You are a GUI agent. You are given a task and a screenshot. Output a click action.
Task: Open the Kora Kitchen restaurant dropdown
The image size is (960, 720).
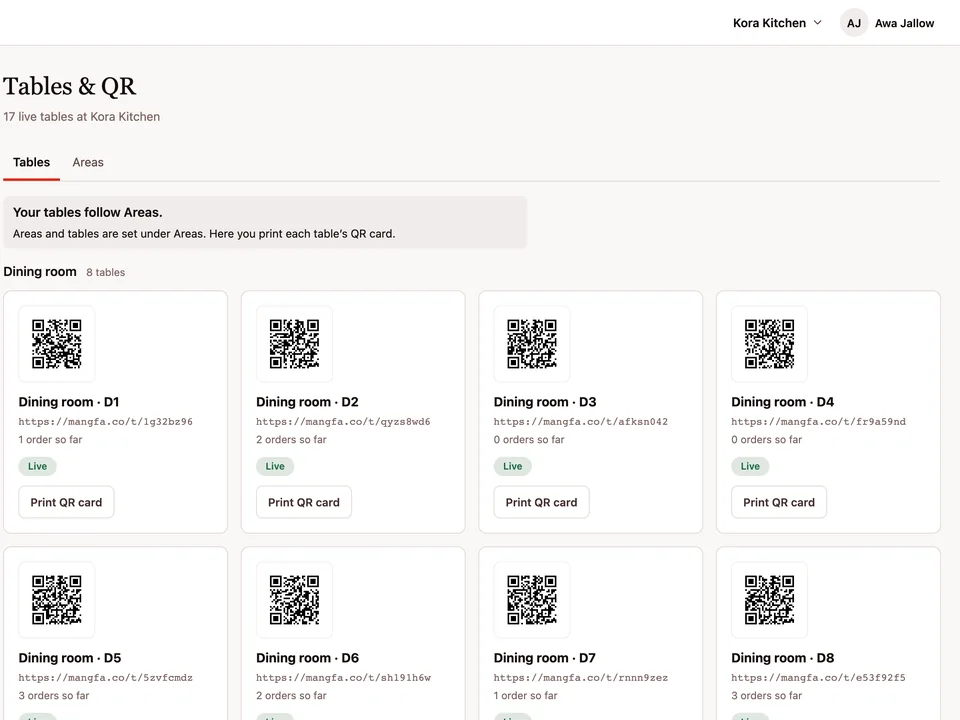click(x=776, y=23)
